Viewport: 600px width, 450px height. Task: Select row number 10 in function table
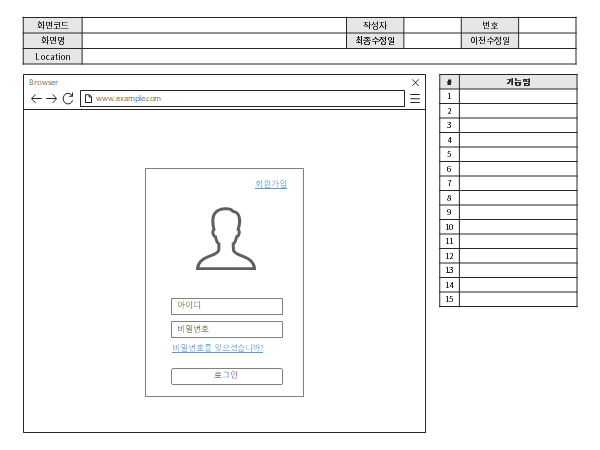pos(508,227)
